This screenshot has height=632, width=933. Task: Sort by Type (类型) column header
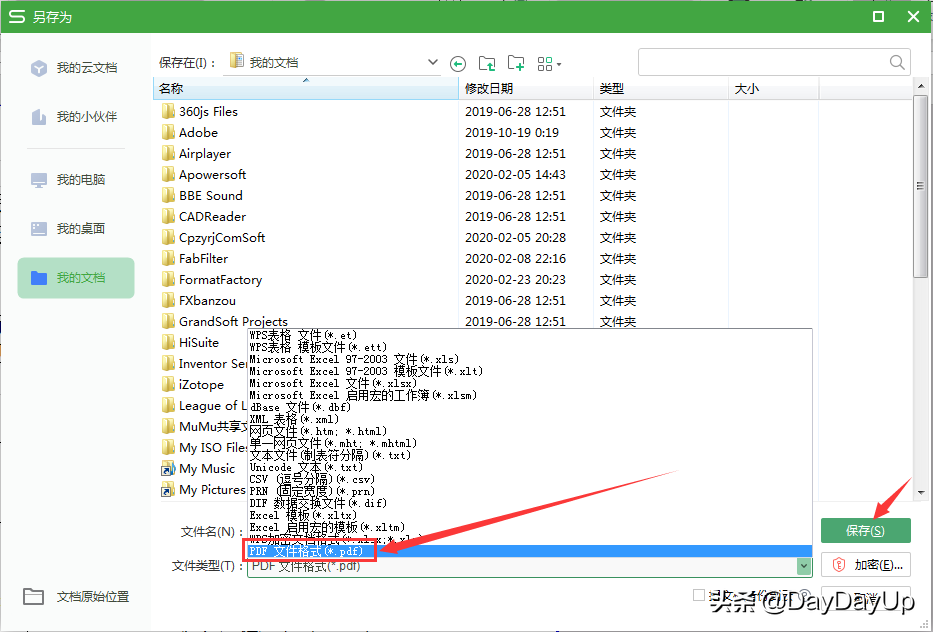661,89
